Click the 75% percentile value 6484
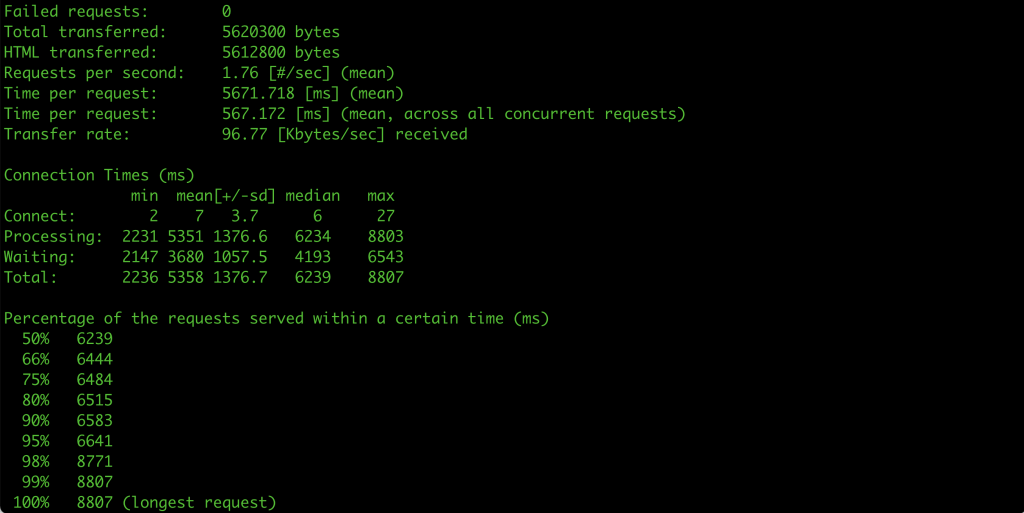Viewport: 1024px width, 513px height. point(95,380)
